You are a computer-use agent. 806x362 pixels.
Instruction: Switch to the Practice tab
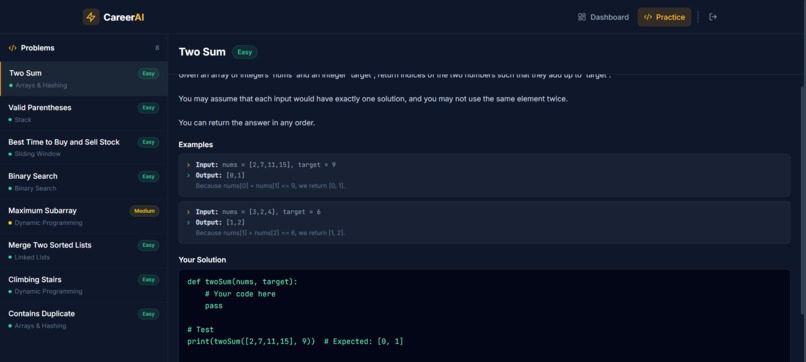[x=664, y=17]
